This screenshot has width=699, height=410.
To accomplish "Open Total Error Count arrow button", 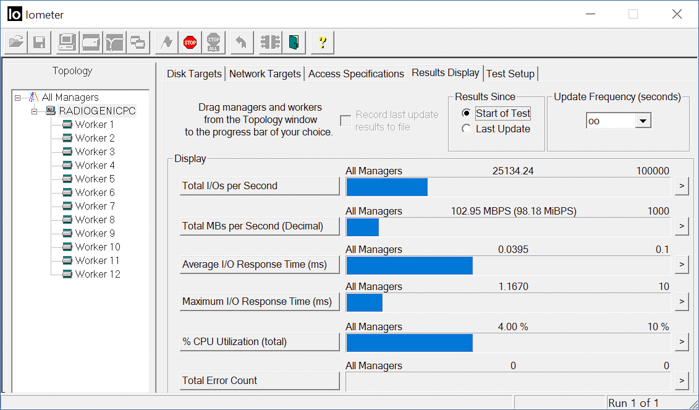I will pos(681,381).
